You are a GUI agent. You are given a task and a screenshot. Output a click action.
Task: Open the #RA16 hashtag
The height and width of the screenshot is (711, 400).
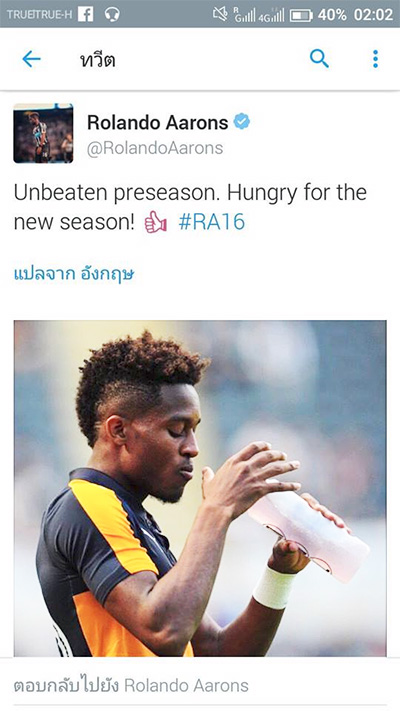point(212,222)
